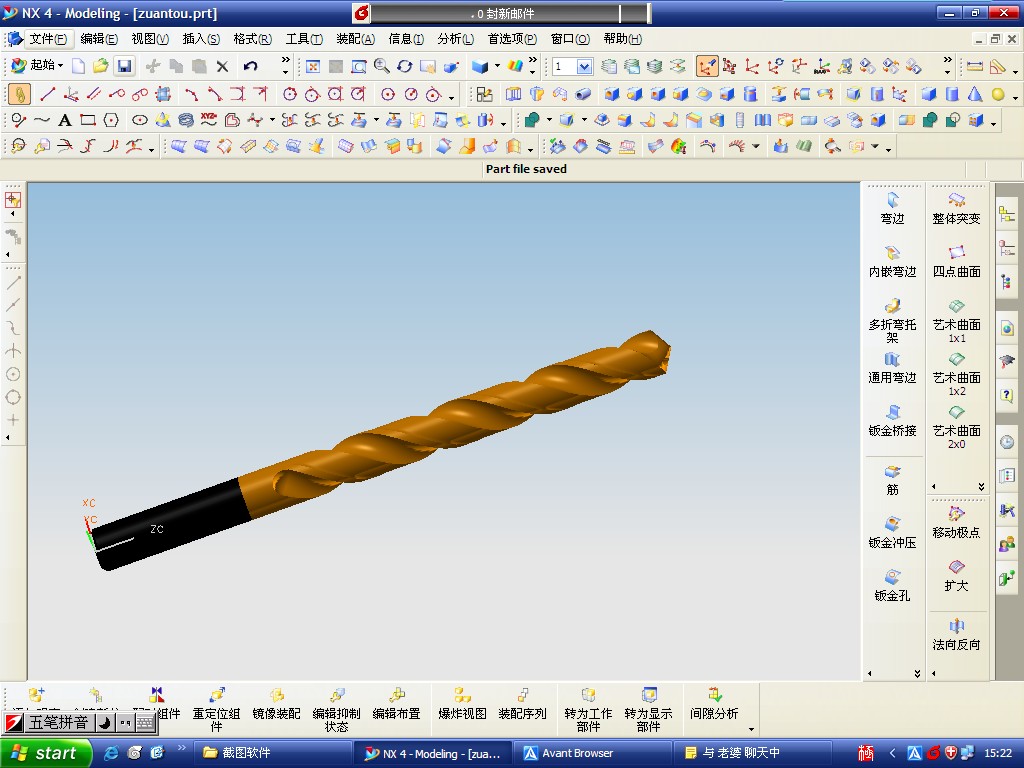
Task: Click the 爆炸视图 exploded views button
Action: pos(462,704)
